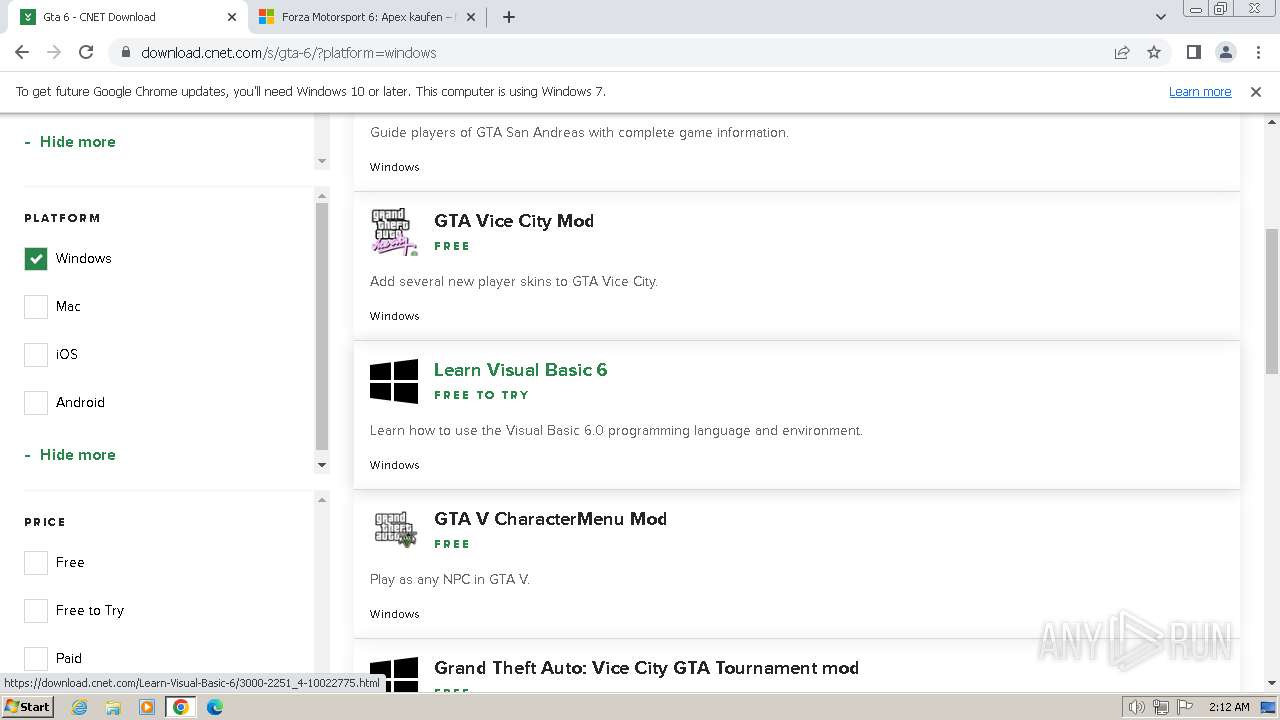Click the browser forward arrow

pyautogui.click(x=54, y=52)
